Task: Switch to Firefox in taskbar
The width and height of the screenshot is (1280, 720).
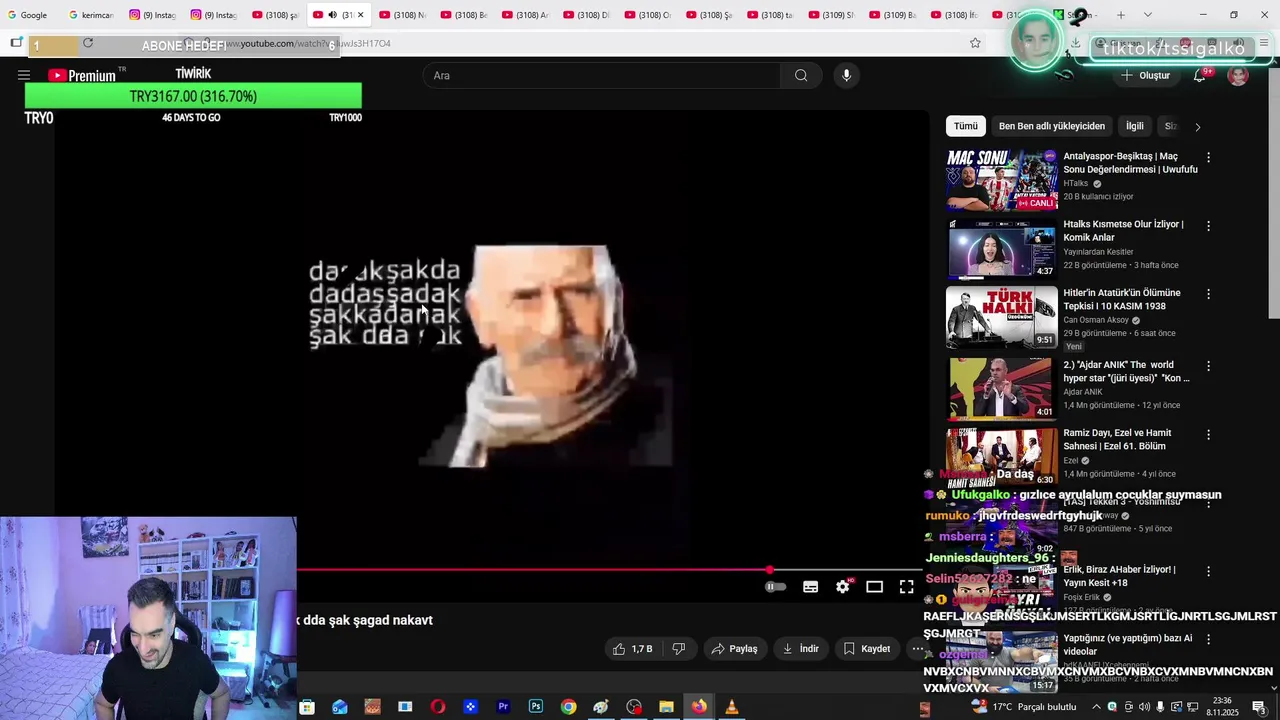Action: (x=699, y=707)
